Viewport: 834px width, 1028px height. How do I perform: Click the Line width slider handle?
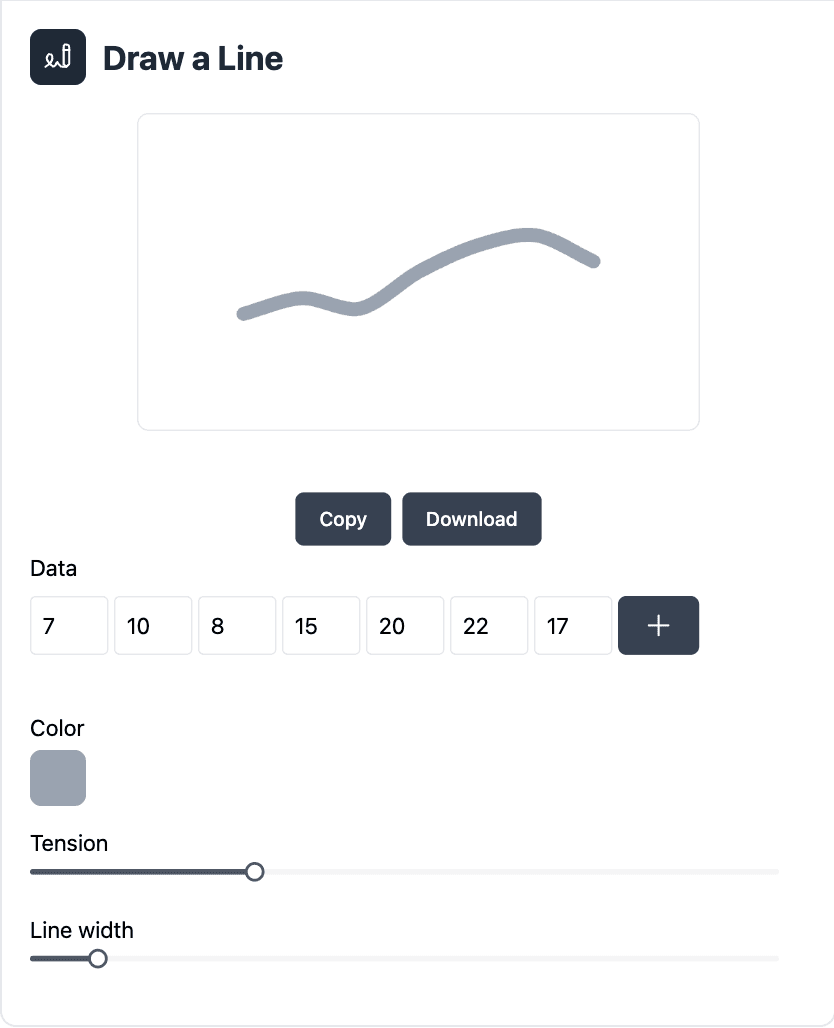tap(98, 959)
